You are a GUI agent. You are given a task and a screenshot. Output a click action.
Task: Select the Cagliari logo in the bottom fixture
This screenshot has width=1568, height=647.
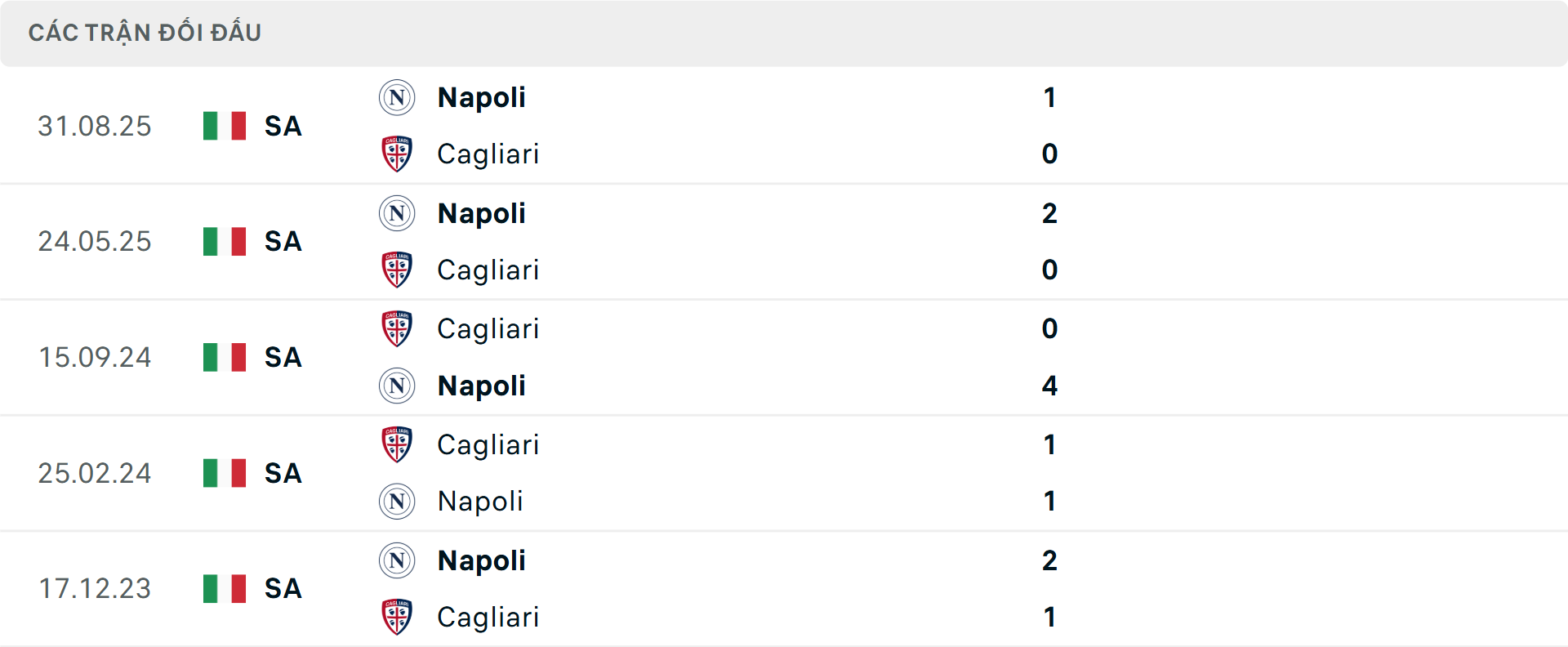pos(397,618)
